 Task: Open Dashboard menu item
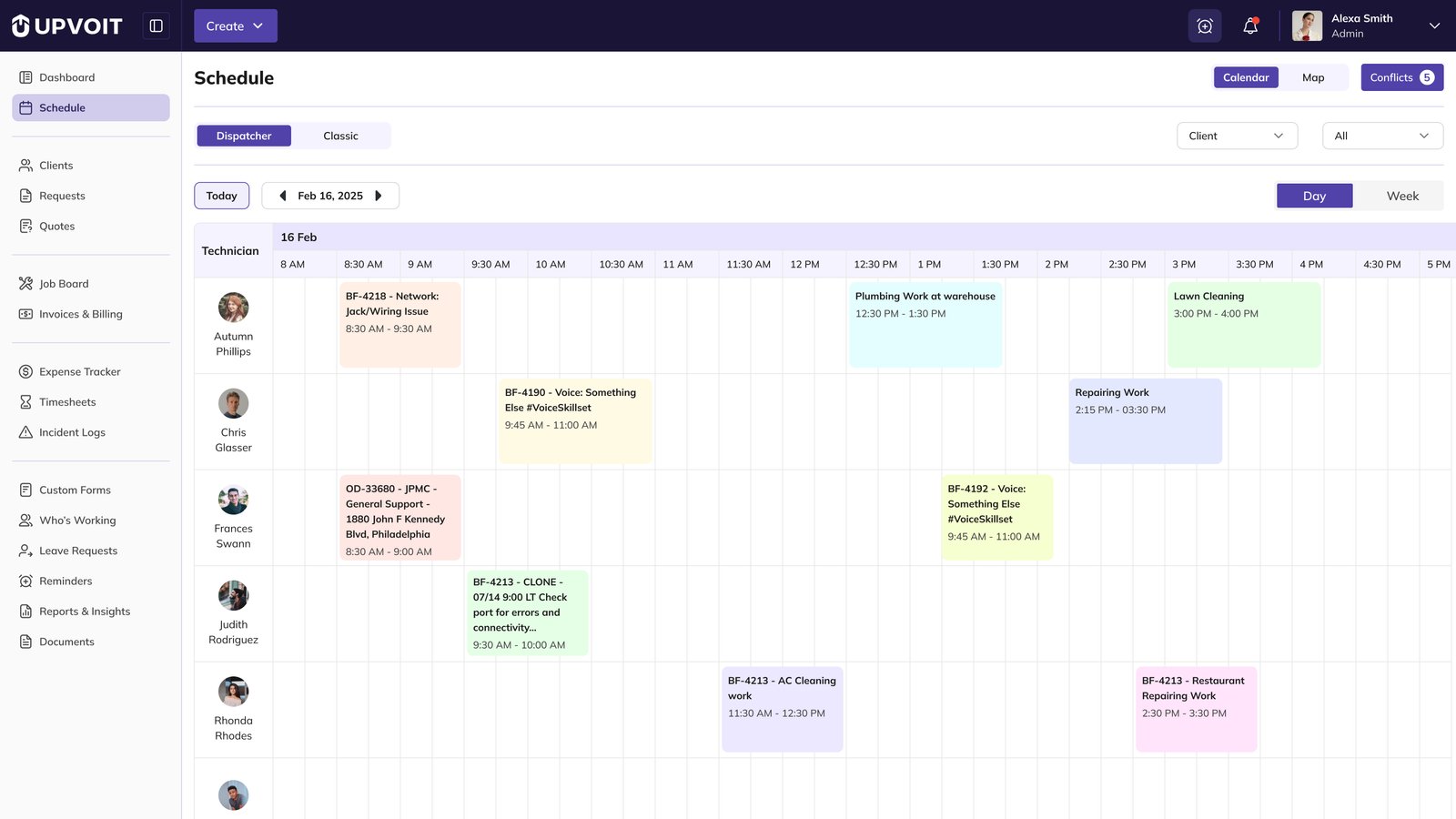[66, 77]
